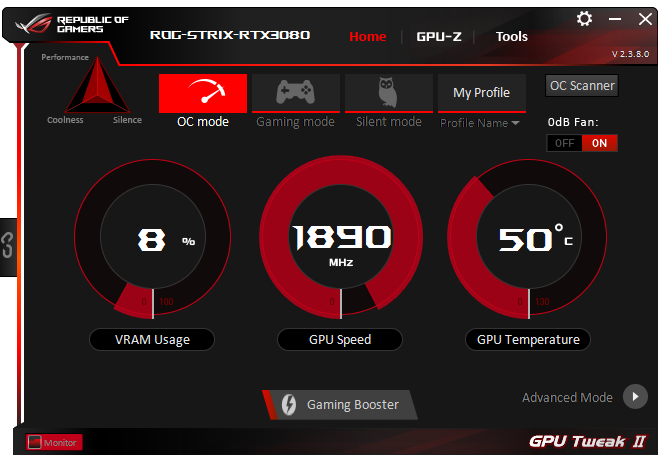This screenshot has width=660, height=455.
Task: Click the Republic of Gamers logo
Action: click(72, 24)
